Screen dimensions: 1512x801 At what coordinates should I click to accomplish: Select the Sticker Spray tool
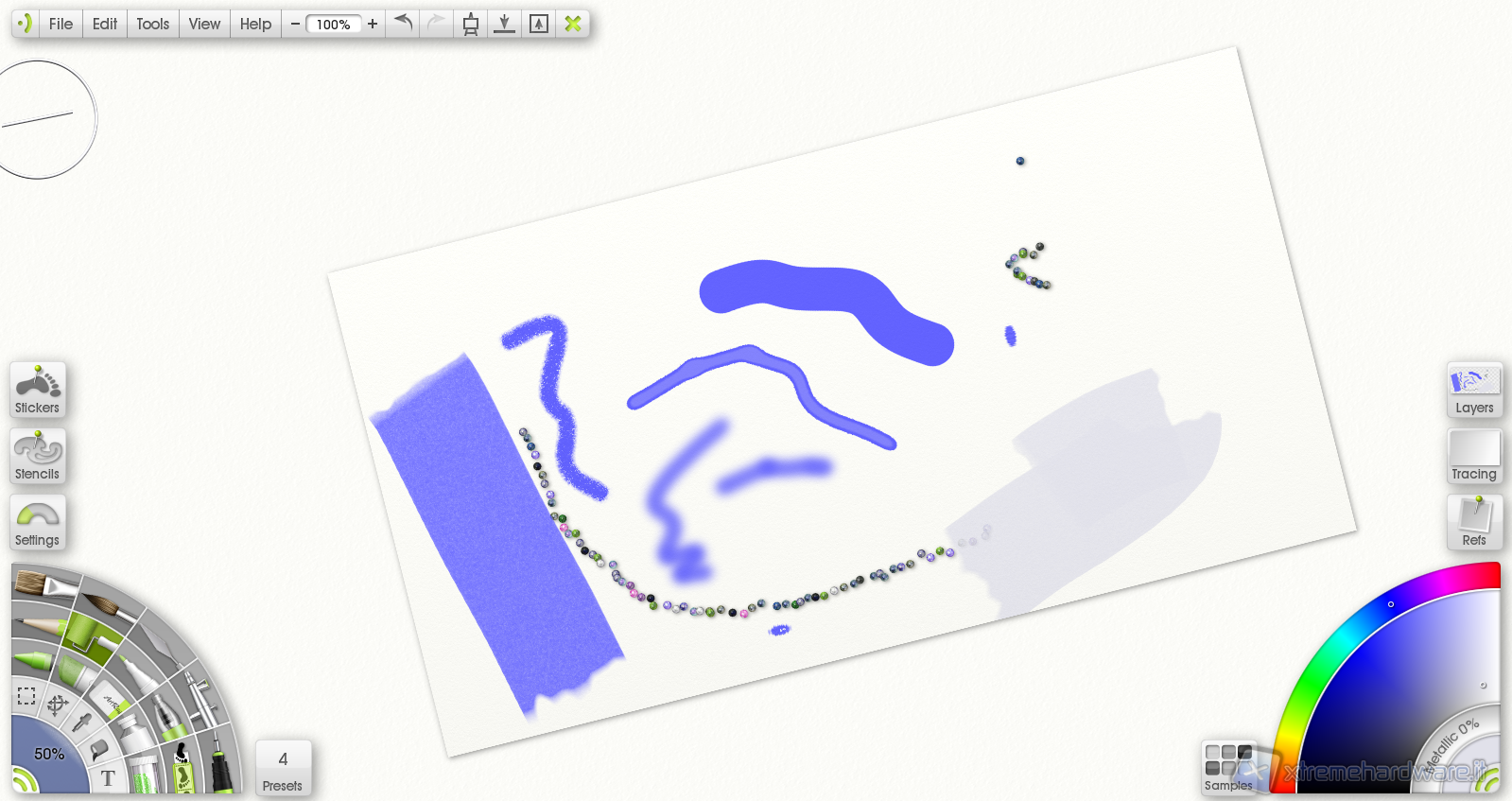click(x=182, y=766)
